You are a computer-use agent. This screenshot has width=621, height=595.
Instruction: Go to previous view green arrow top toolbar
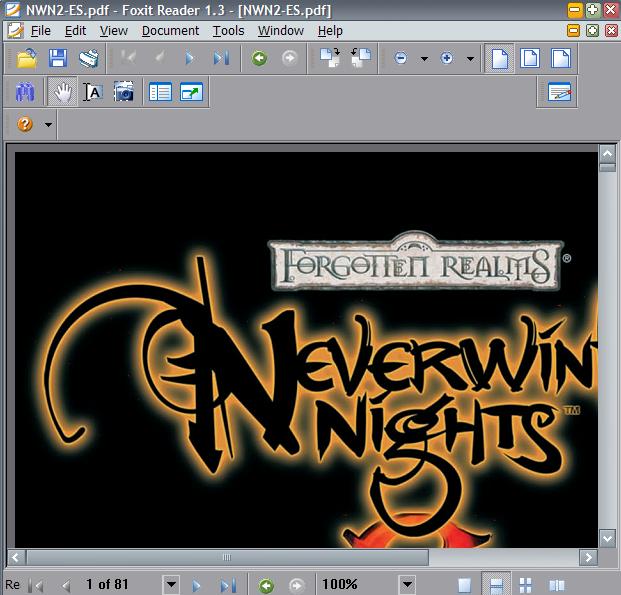[x=259, y=59]
